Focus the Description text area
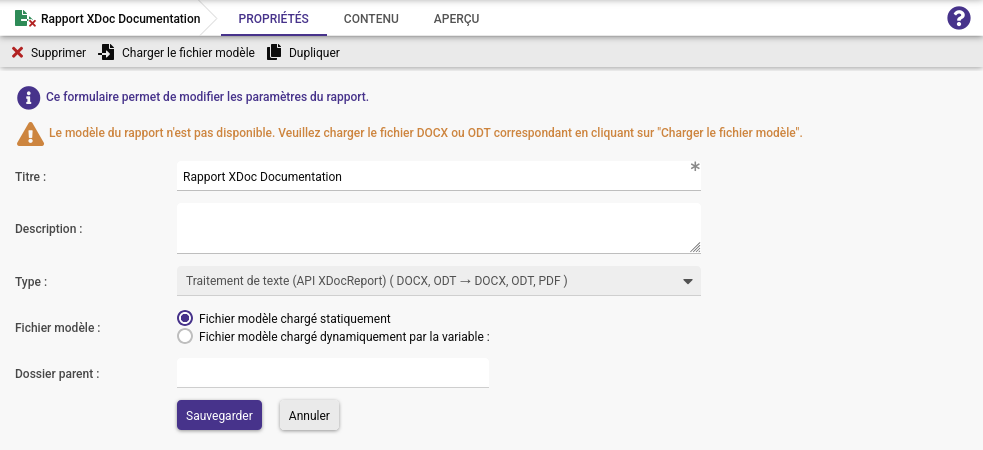 point(439,228)
